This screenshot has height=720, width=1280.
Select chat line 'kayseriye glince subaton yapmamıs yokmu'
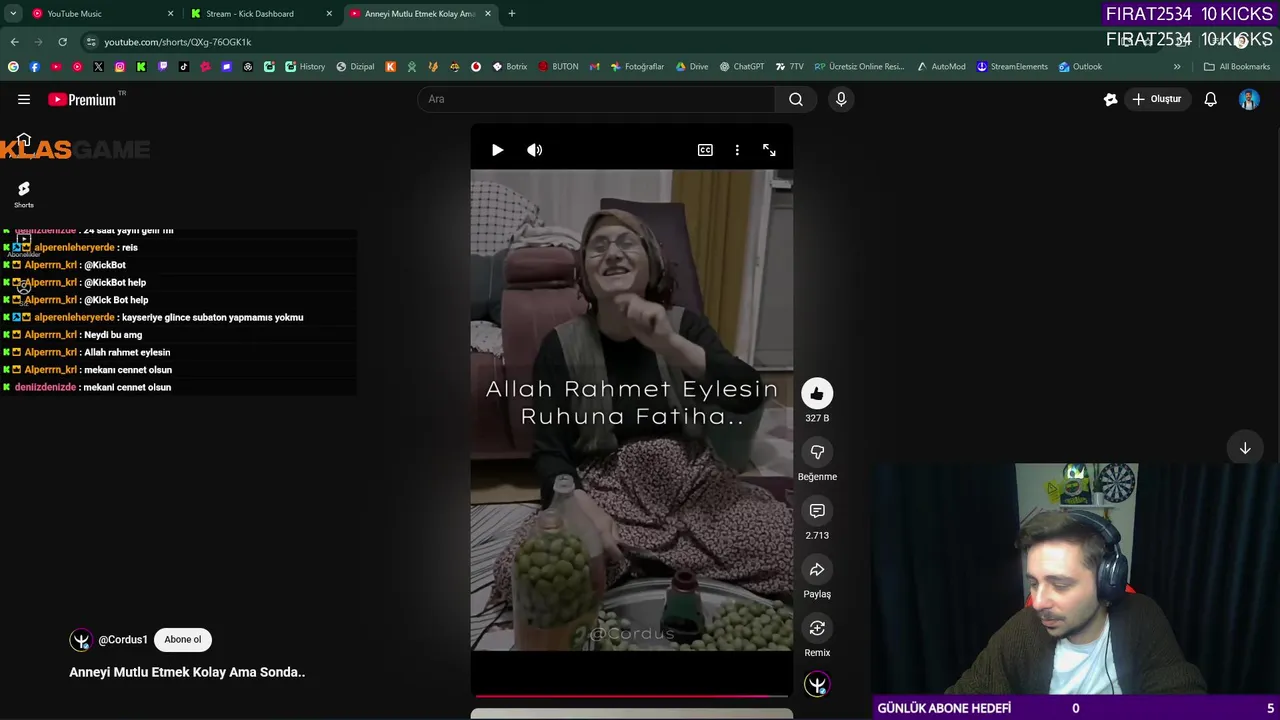coord(212,317)
